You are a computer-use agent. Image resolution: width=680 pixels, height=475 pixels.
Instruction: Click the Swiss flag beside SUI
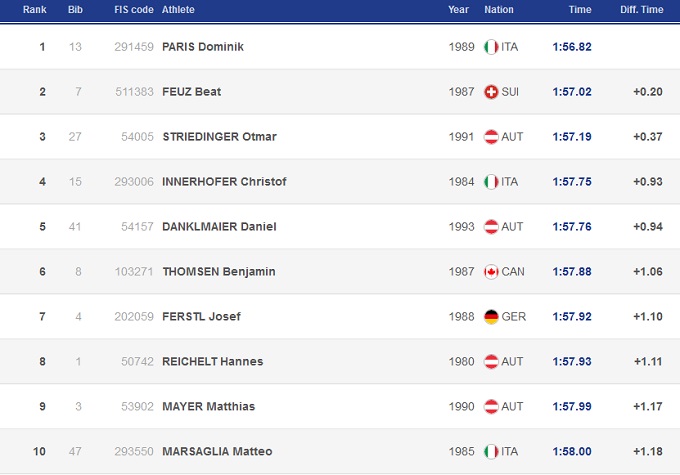click(491, 92)
